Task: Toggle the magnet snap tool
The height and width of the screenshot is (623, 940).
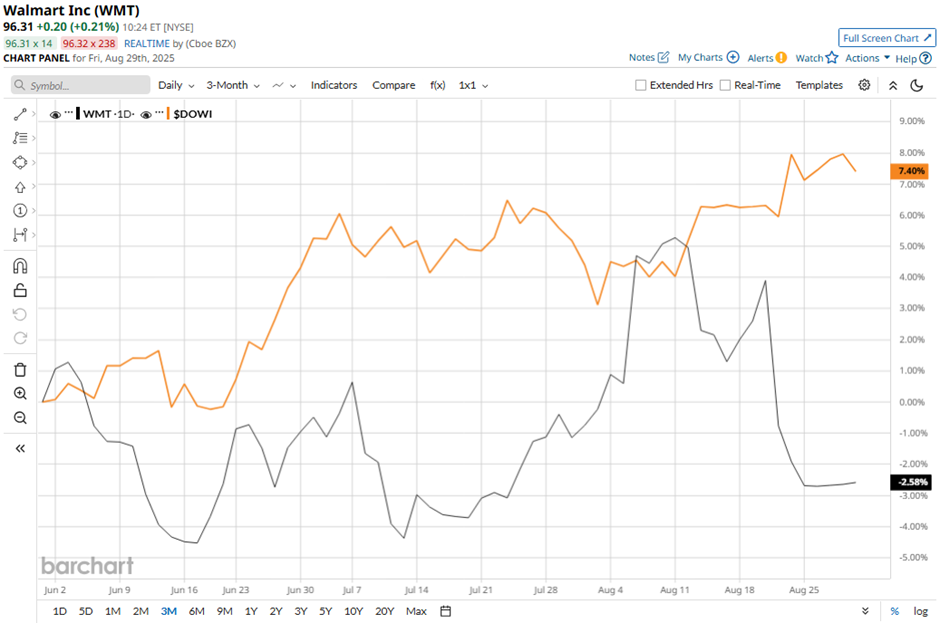Action: [x=20, y=266]
